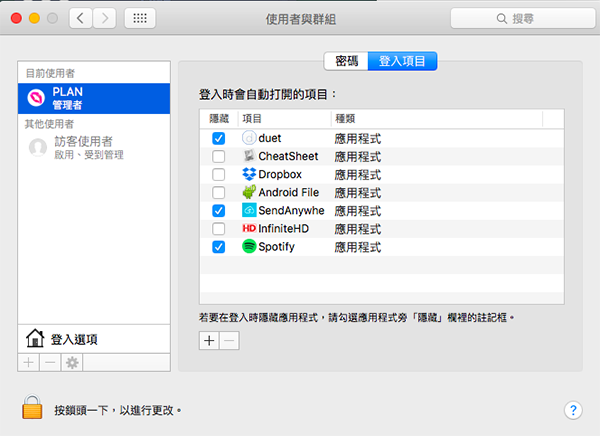
Task: Click 應用程式 type in the Dropbox row
Action: click(358, 175)
